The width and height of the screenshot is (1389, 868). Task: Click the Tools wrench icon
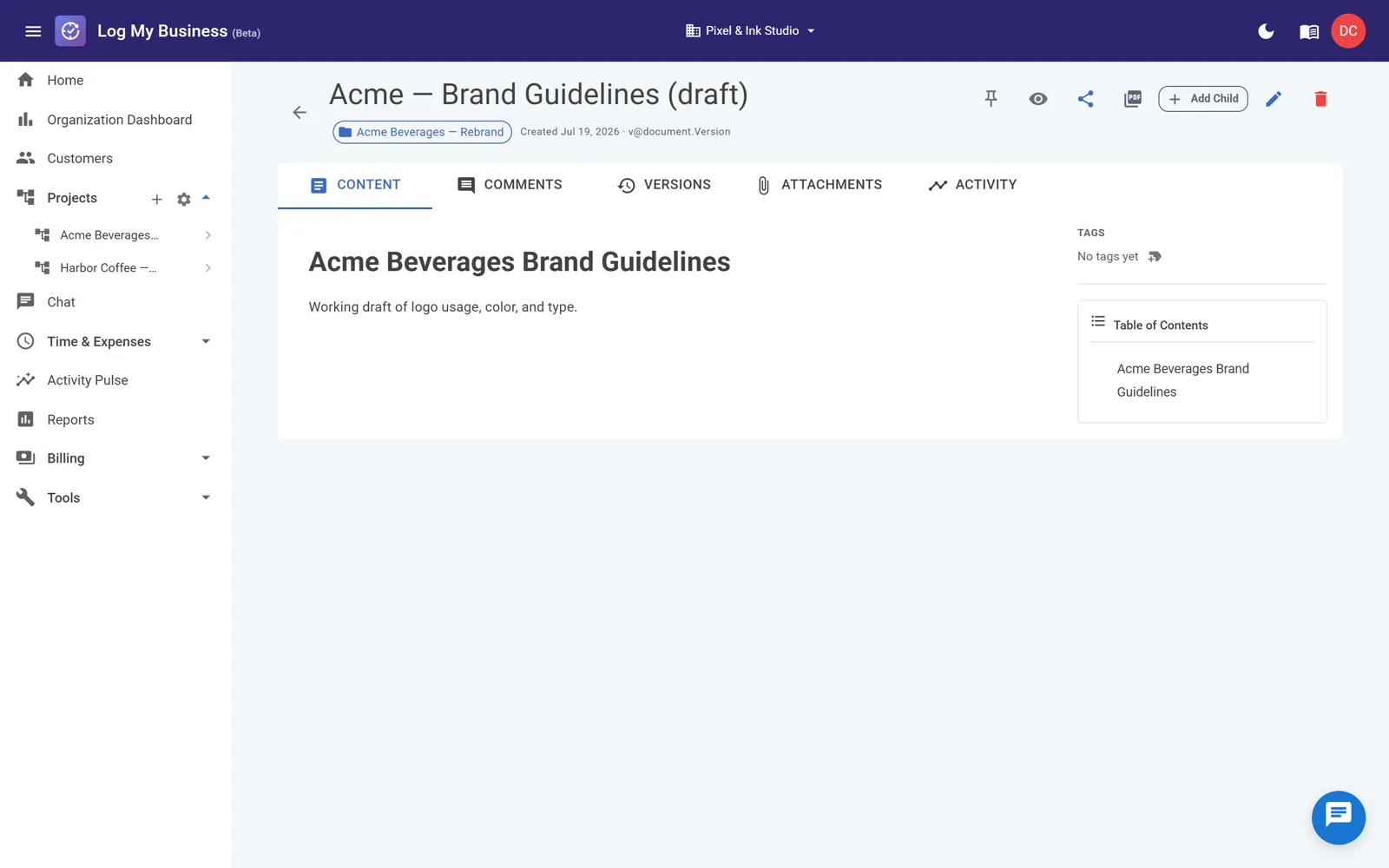pyautogui.click(x=26, y=496)
